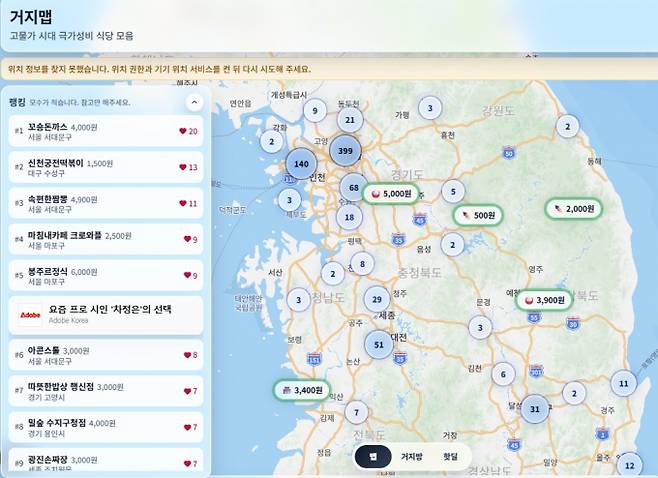
Task: Open the 12 cluster marker
Action: [629, 465]
